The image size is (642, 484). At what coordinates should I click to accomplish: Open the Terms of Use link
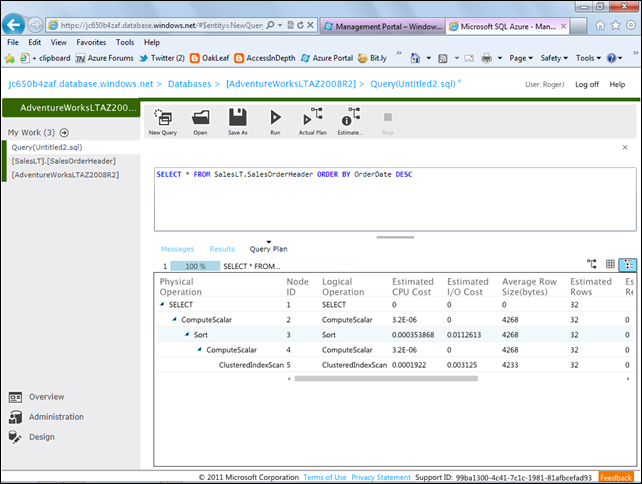[325, 477]
